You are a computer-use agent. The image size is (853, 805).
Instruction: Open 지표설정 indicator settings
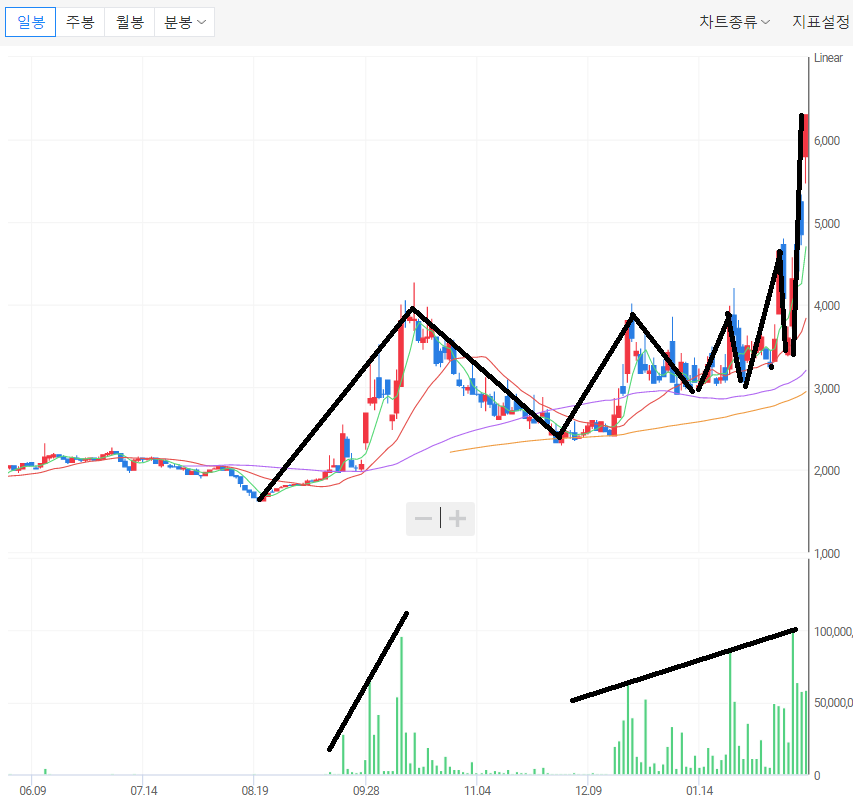pyautogui.click(x=821, y=22)
